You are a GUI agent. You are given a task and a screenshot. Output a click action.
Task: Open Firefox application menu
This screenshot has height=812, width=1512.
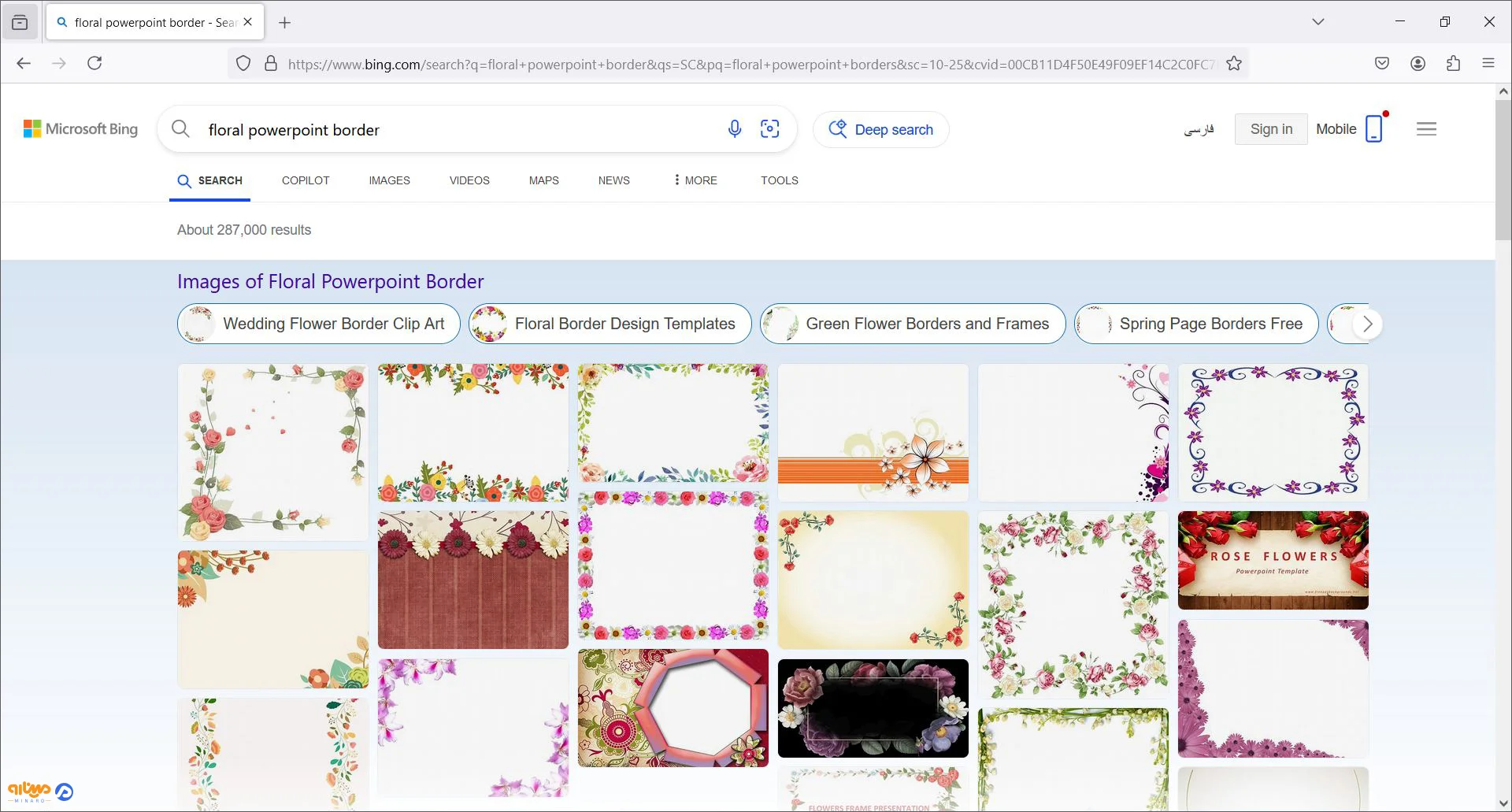[x=1488, y=63]
